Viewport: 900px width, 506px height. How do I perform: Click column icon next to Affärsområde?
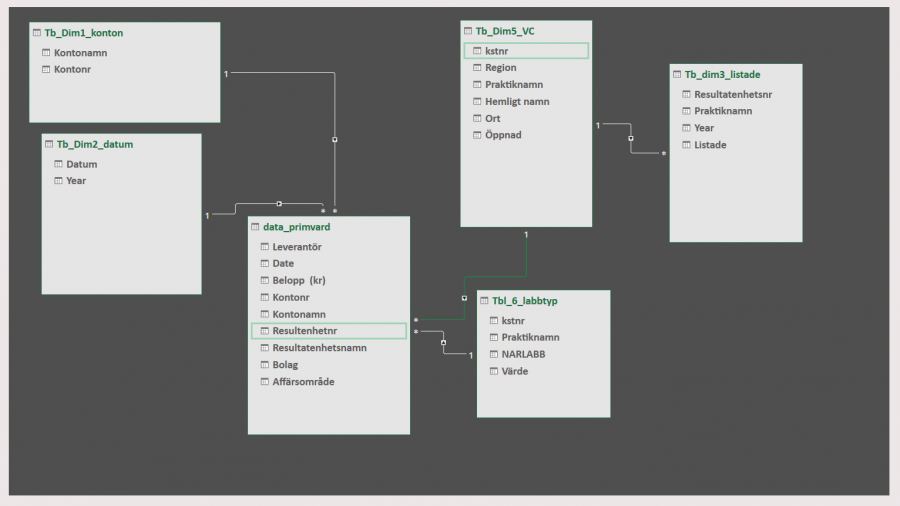coord(265,382)
